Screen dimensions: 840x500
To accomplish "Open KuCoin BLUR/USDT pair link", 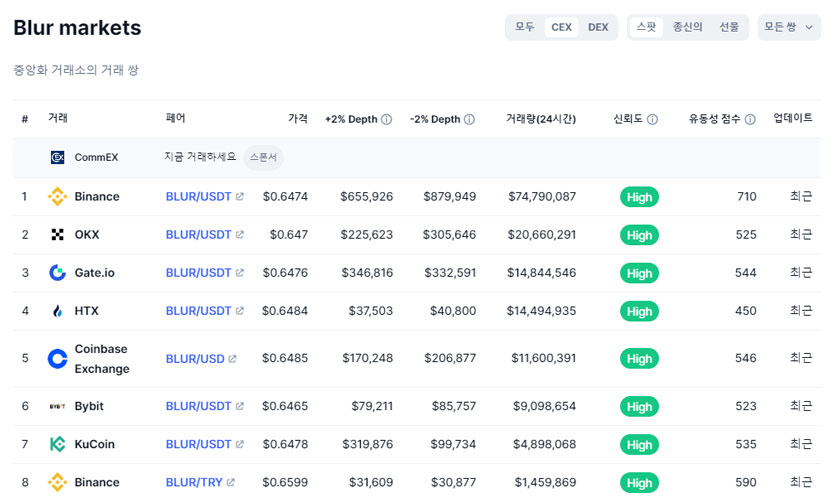I will pyautogui.click(x=198, y=444).
